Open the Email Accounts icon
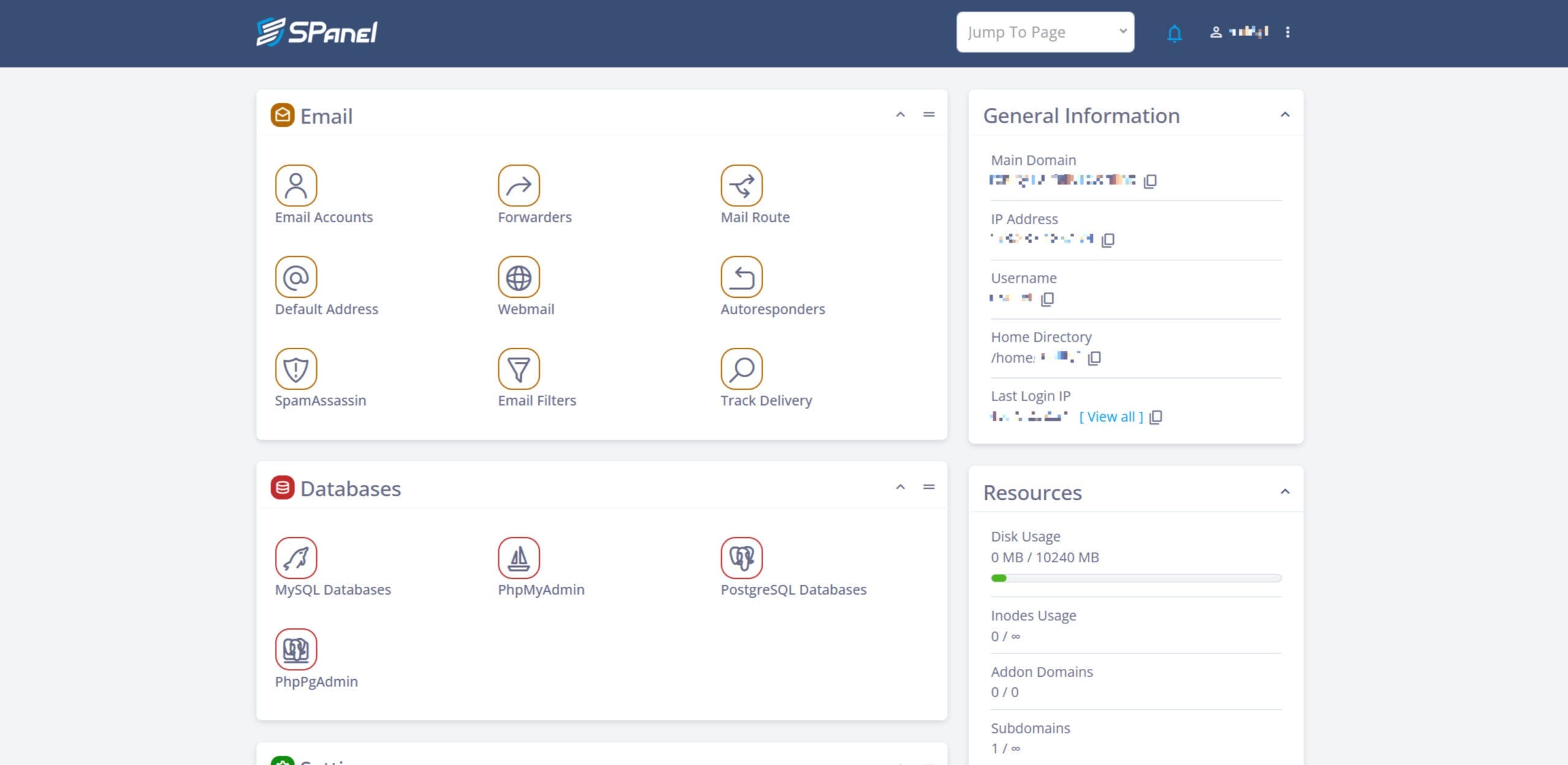The height and width of the screenshot is (765, 1568). tap(296, 186)
